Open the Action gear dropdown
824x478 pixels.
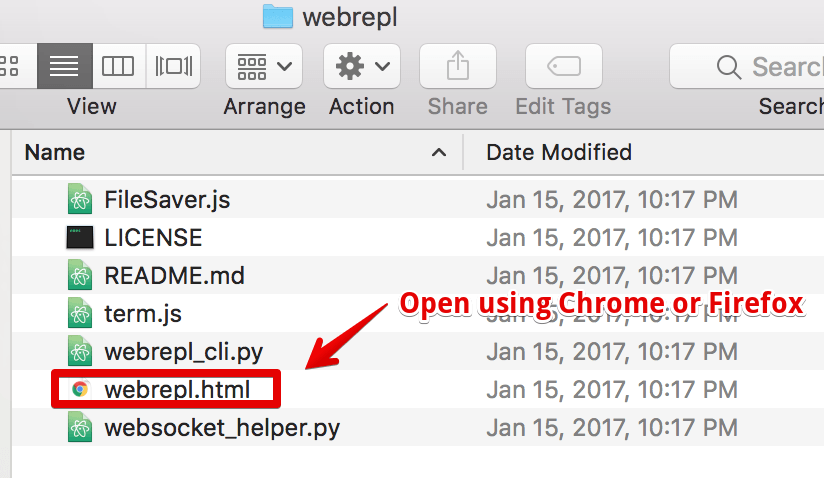(362, 66)
